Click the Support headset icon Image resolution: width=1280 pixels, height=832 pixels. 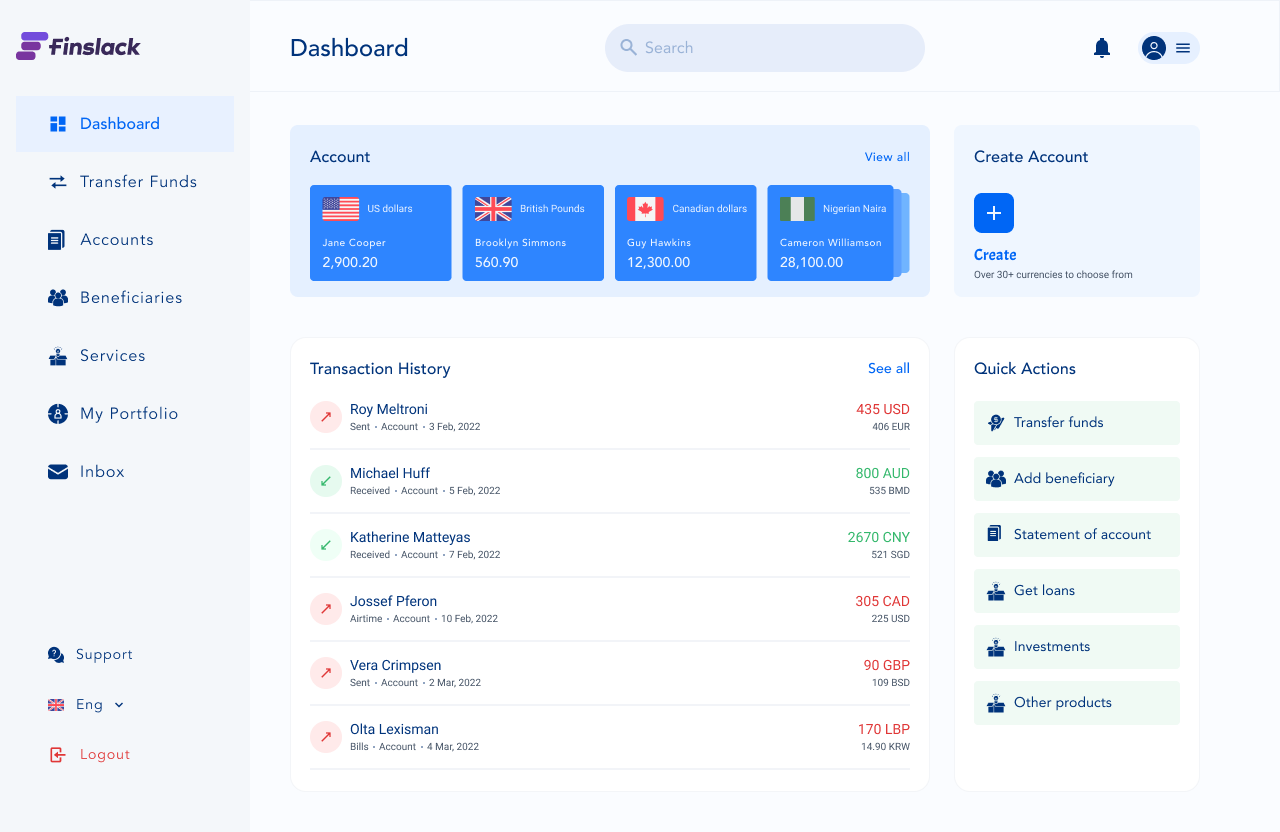point(55,654)
